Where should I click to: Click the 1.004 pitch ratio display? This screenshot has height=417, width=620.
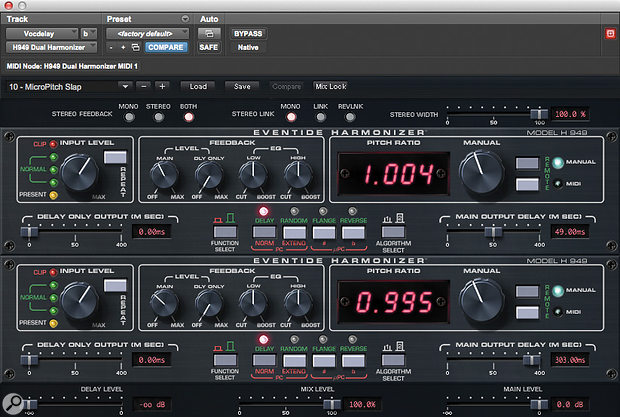pyautogui.click(x=393, y=174)
